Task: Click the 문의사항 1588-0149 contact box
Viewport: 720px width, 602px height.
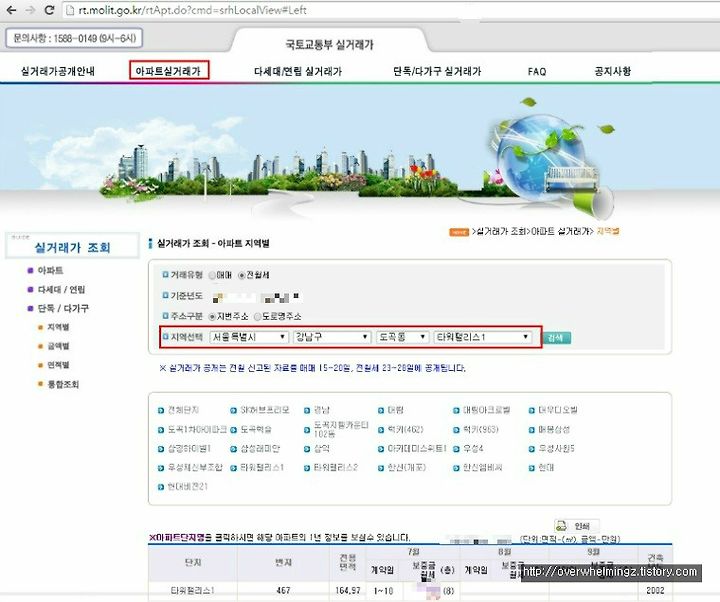Action: click(74, 38)
